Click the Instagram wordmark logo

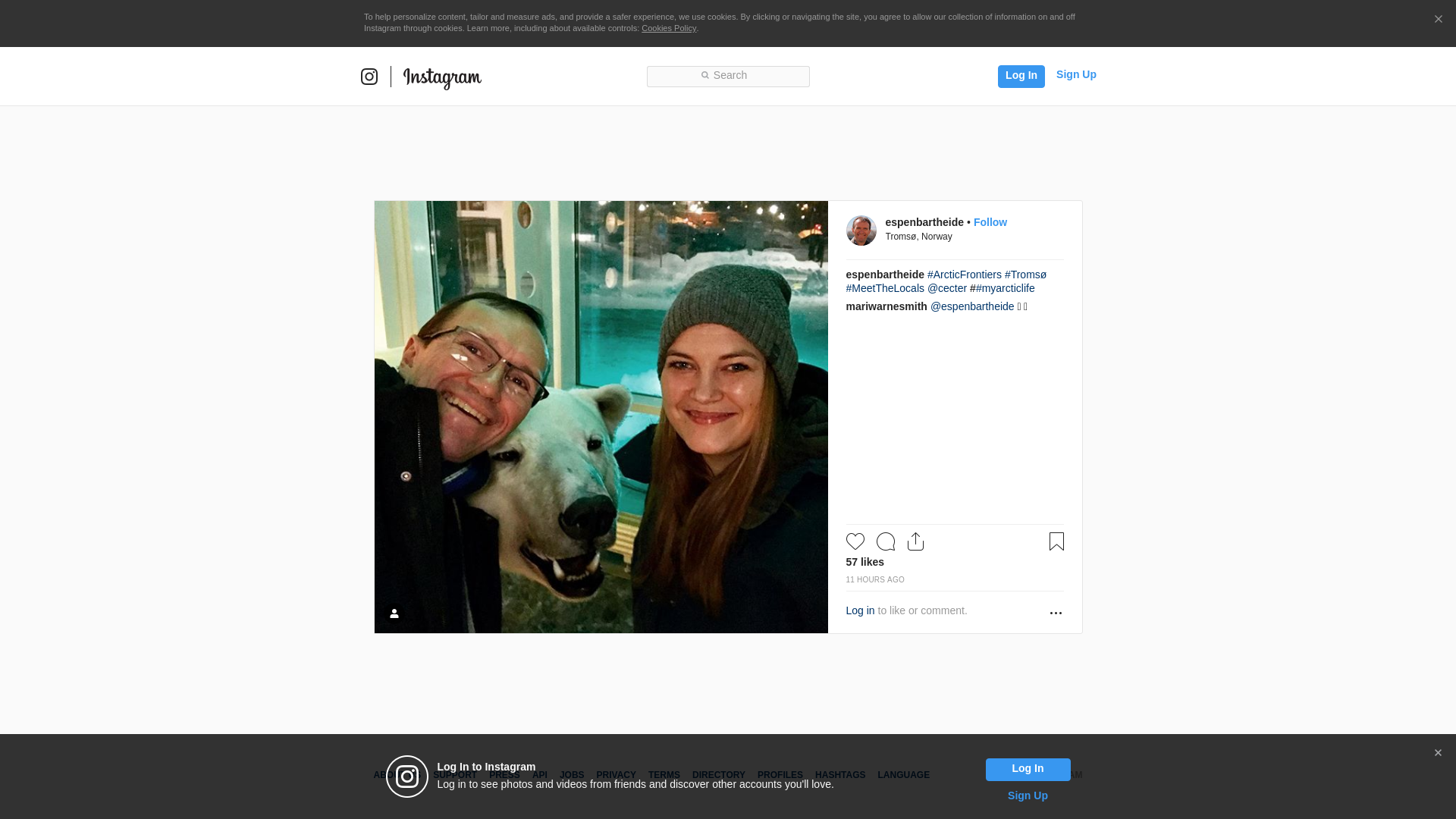[442, 77]
